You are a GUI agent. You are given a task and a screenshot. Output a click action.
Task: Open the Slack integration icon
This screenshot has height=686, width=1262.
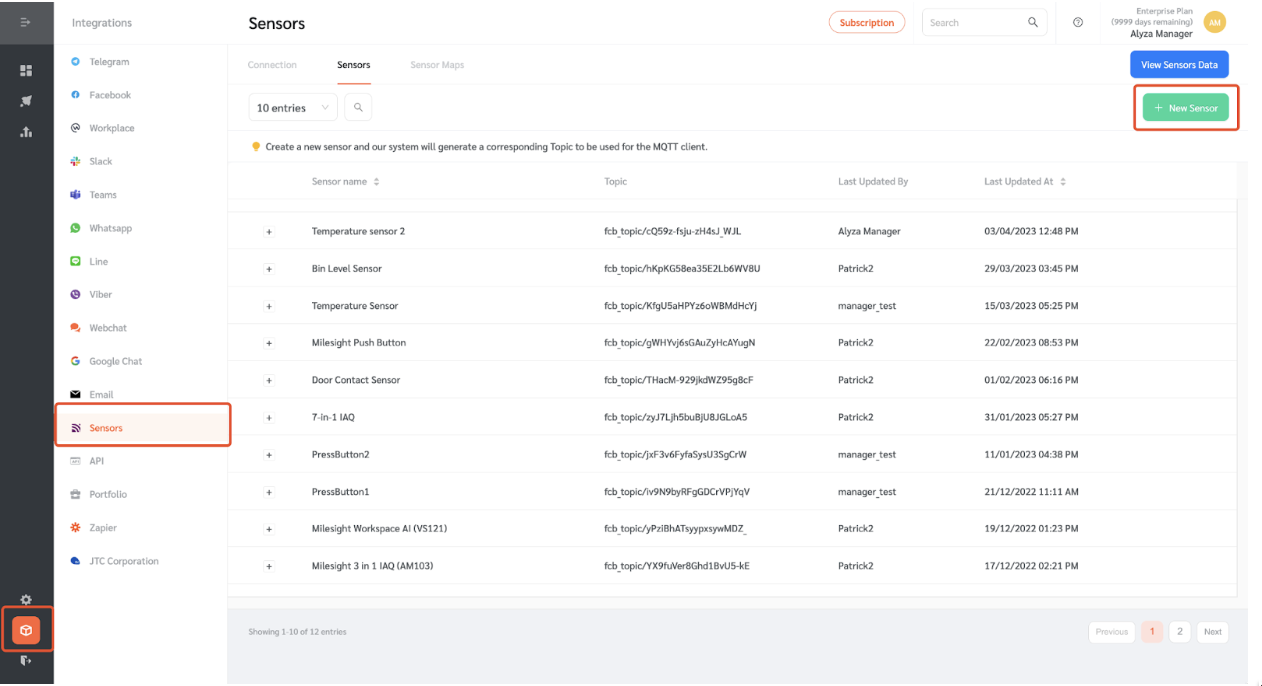[74, 161]
